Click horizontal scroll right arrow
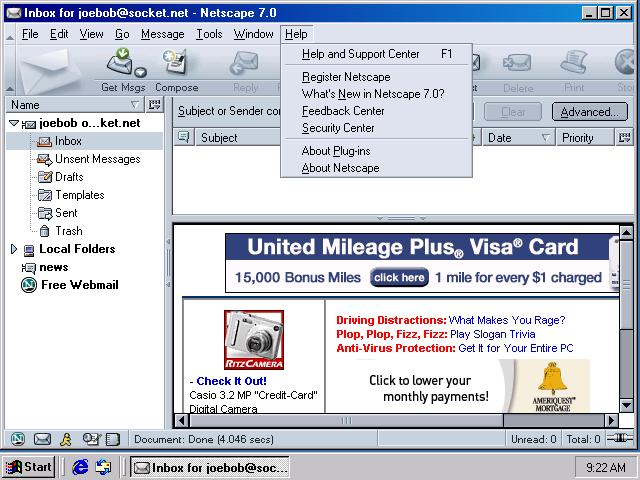The image size is (640, 480). 611,420
